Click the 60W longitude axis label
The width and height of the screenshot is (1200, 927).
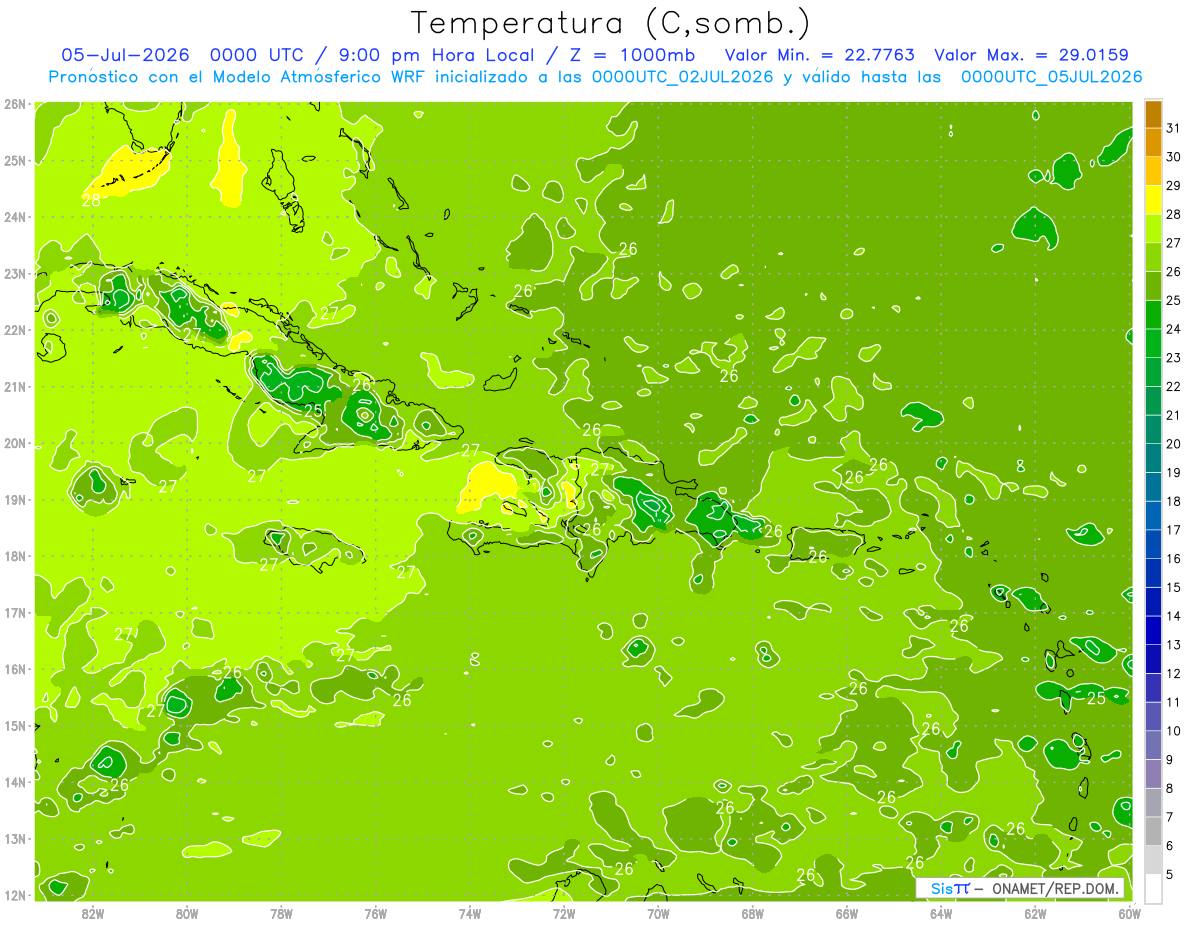point(1129,913)
